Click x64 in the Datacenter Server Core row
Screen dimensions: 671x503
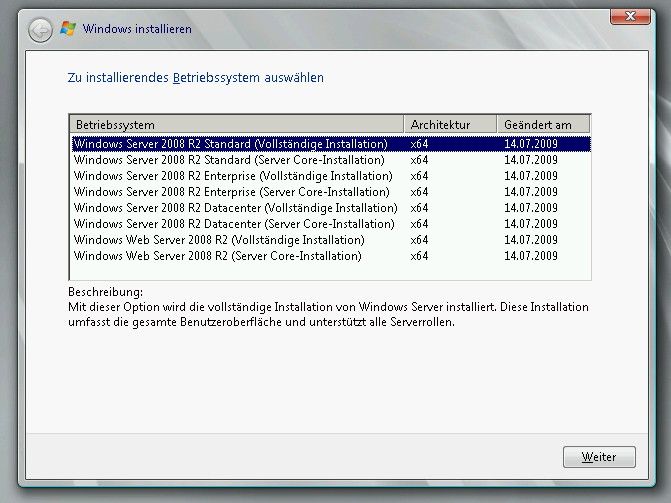(419, 224)
